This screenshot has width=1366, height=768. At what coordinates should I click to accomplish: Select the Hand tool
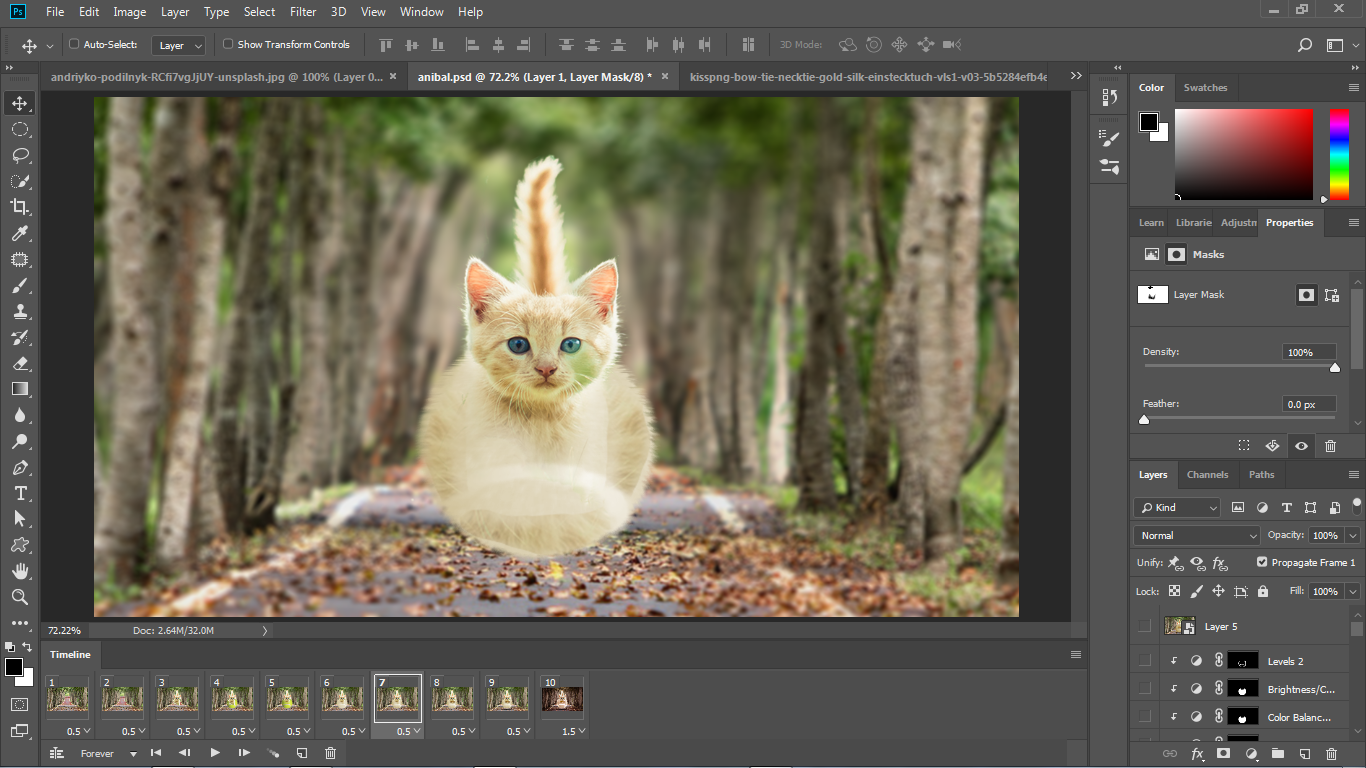pos(20,571)
